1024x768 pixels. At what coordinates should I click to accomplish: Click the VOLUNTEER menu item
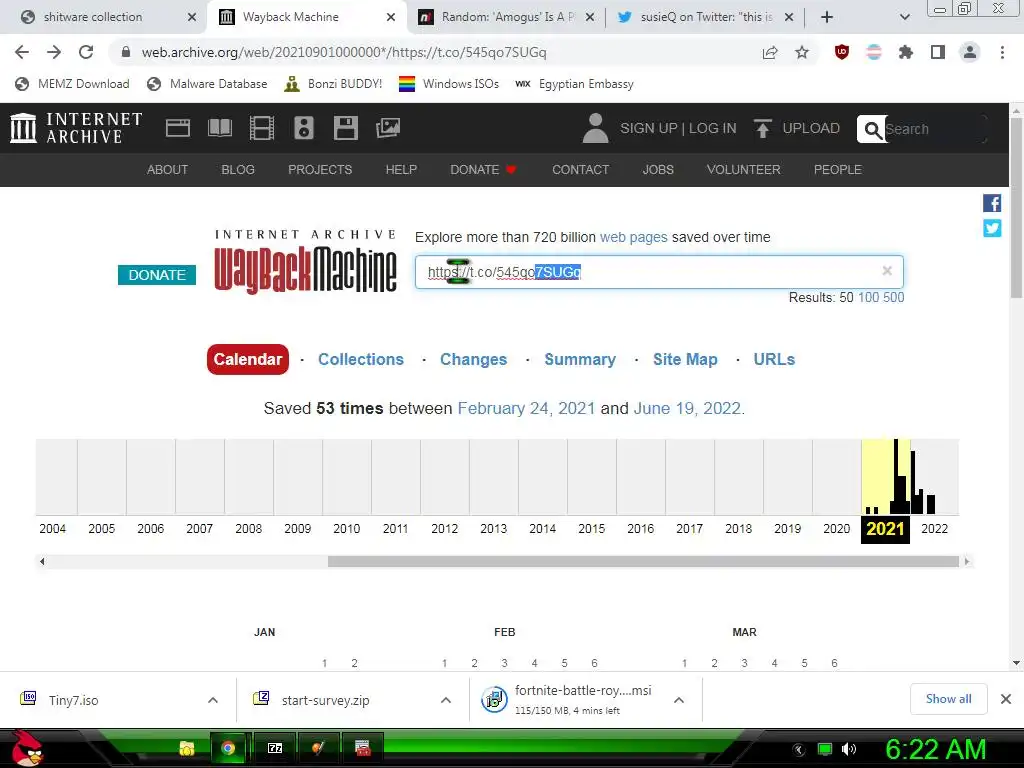pyautogui.click(x=743, y=170)
